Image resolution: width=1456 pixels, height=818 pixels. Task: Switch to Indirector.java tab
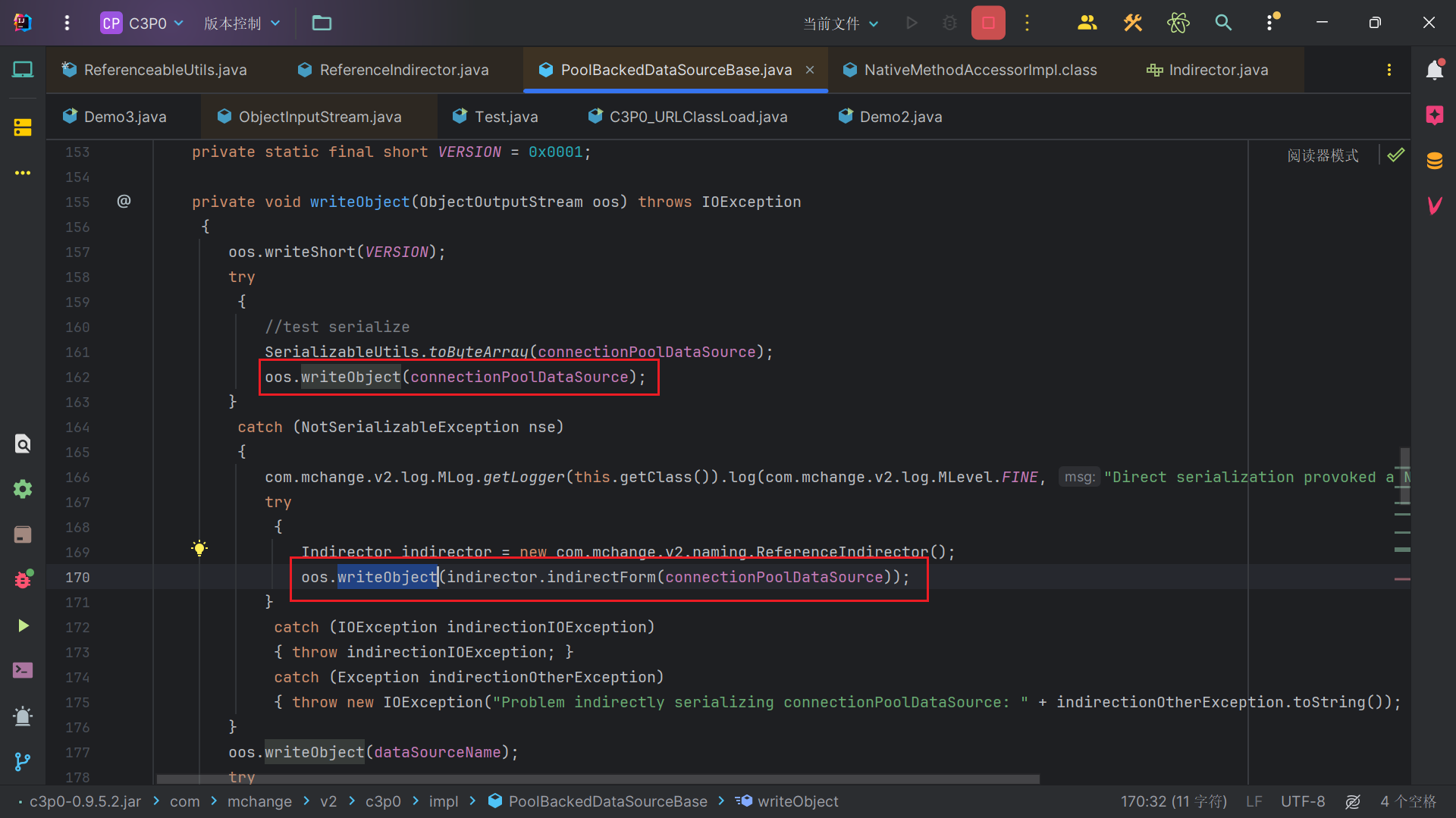pyautogui.click(x=1208, y=70)
